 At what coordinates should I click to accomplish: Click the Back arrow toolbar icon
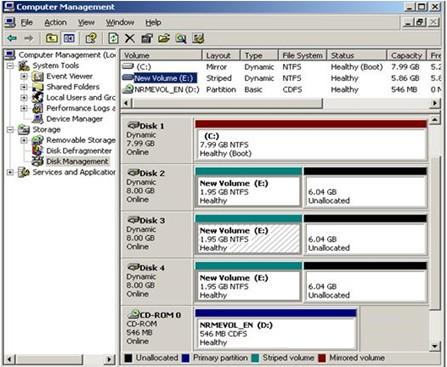pyautogui.click(x=12, y=39)
